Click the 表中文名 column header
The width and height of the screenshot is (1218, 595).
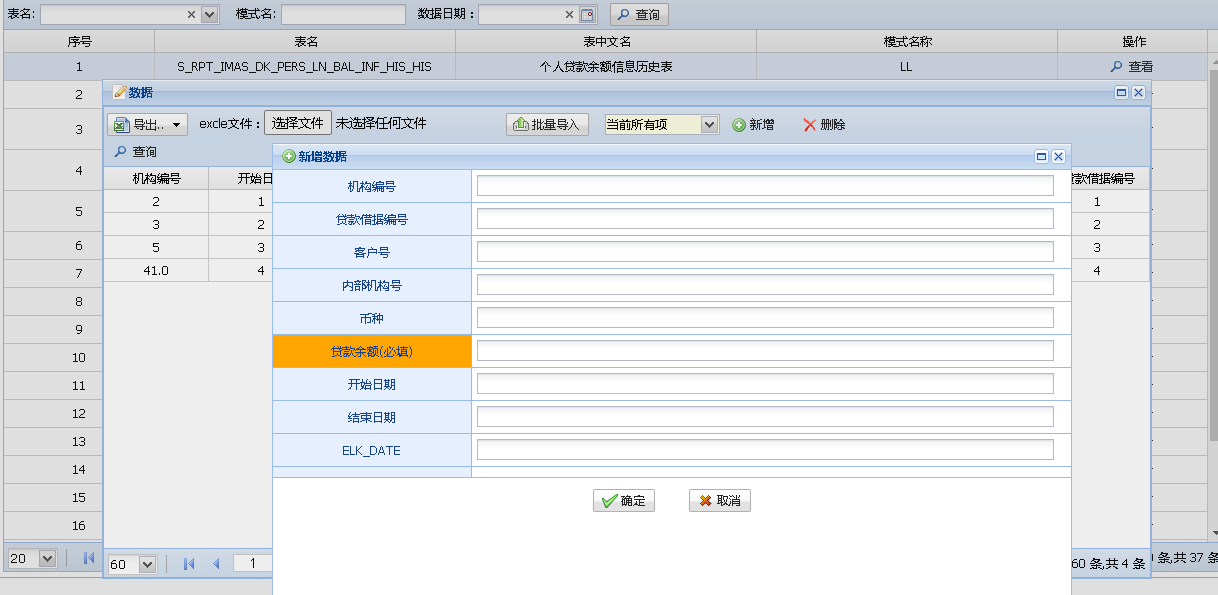tap(606, 42)
